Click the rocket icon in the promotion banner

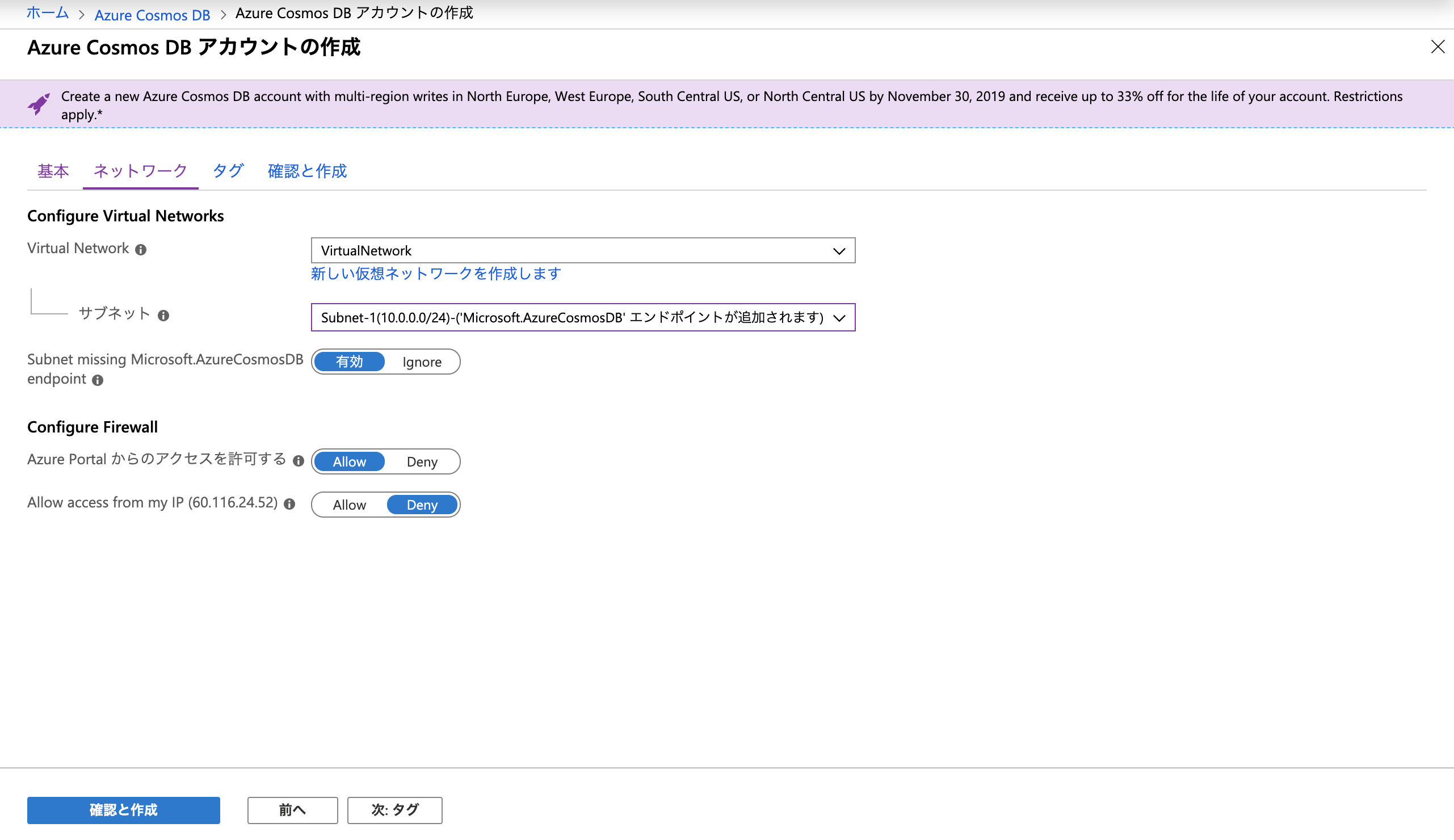(x=39, y=104)
